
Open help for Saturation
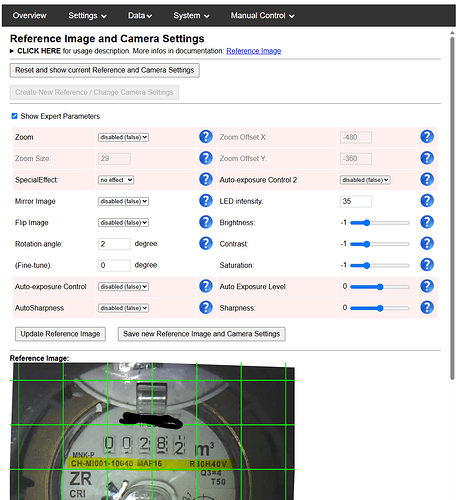(x=427, y=265)
